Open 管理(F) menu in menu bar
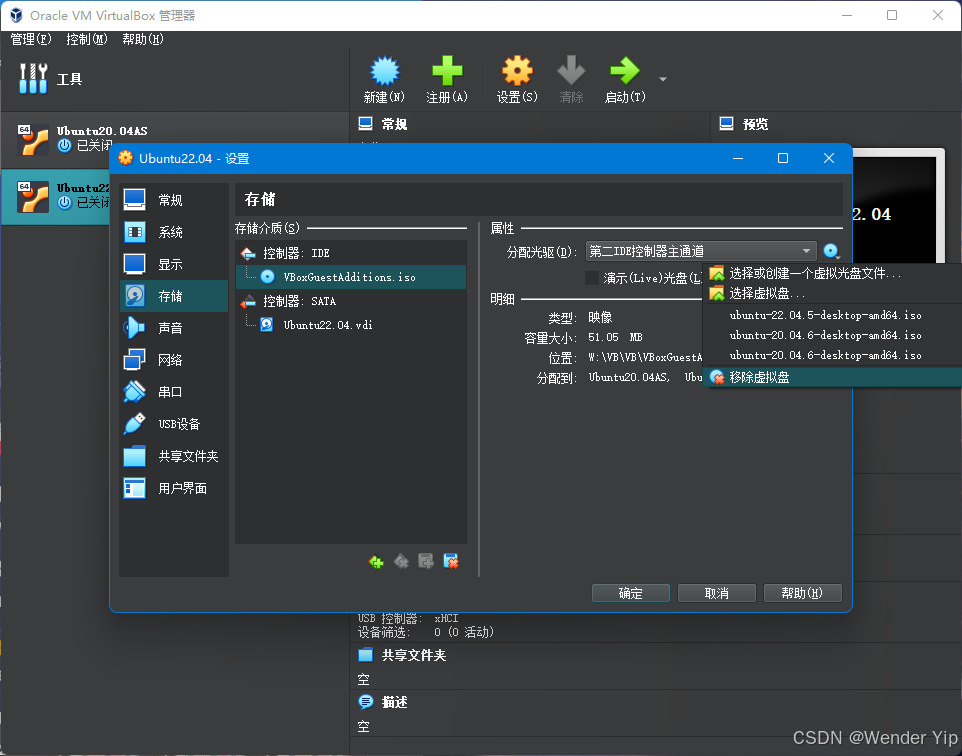 (31, 39)
